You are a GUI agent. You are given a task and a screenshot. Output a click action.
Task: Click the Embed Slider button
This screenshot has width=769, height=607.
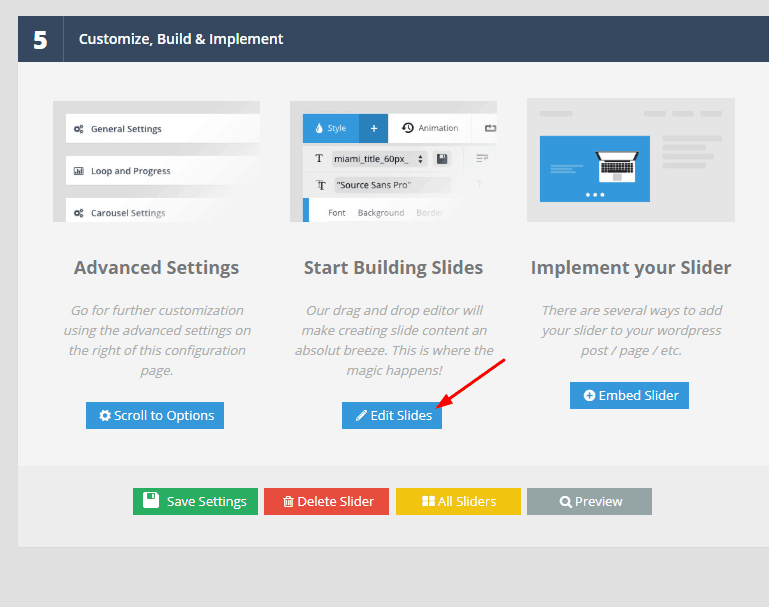(x=629, y=395)
